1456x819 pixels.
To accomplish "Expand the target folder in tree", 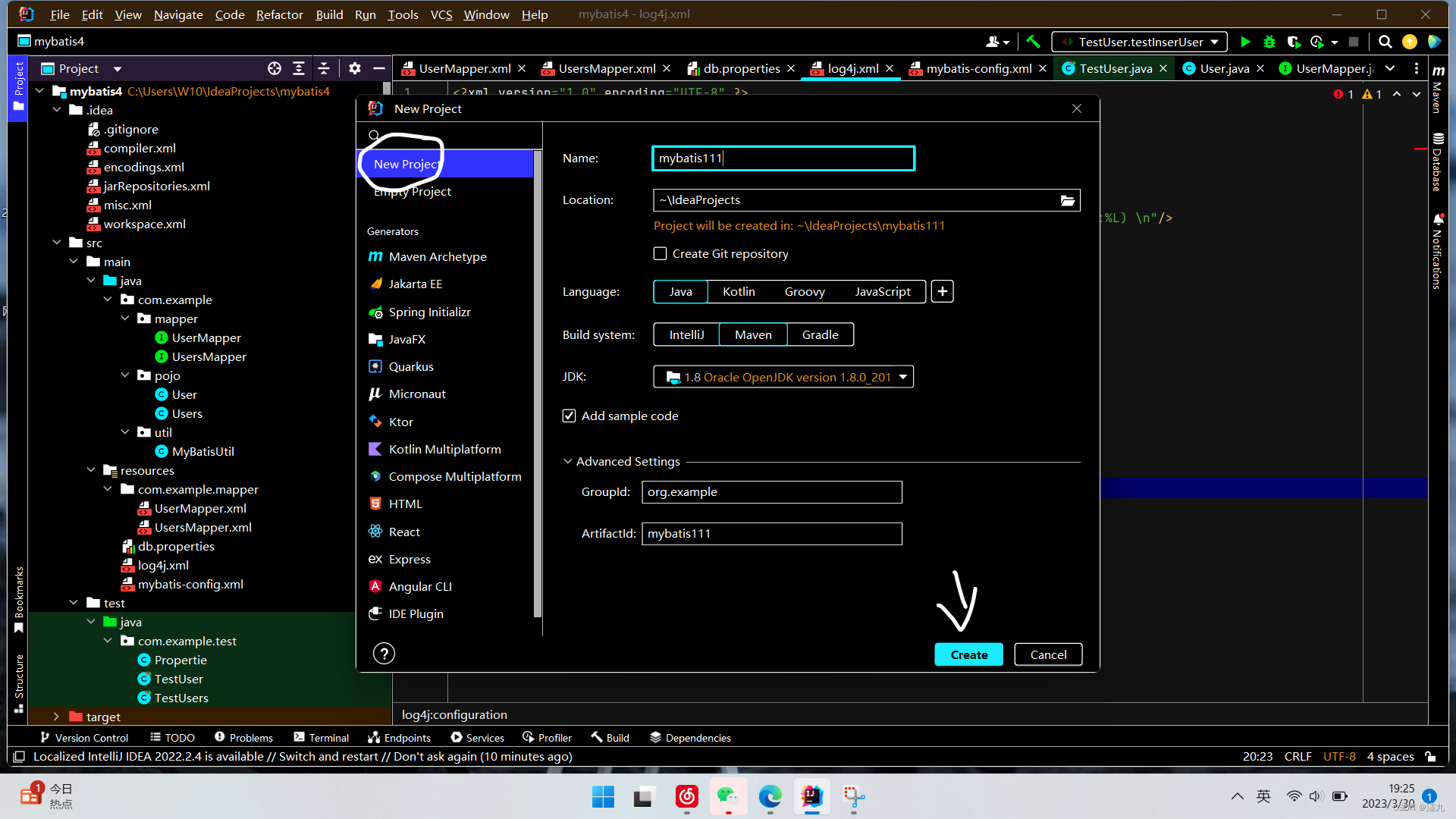I will 56,717.
